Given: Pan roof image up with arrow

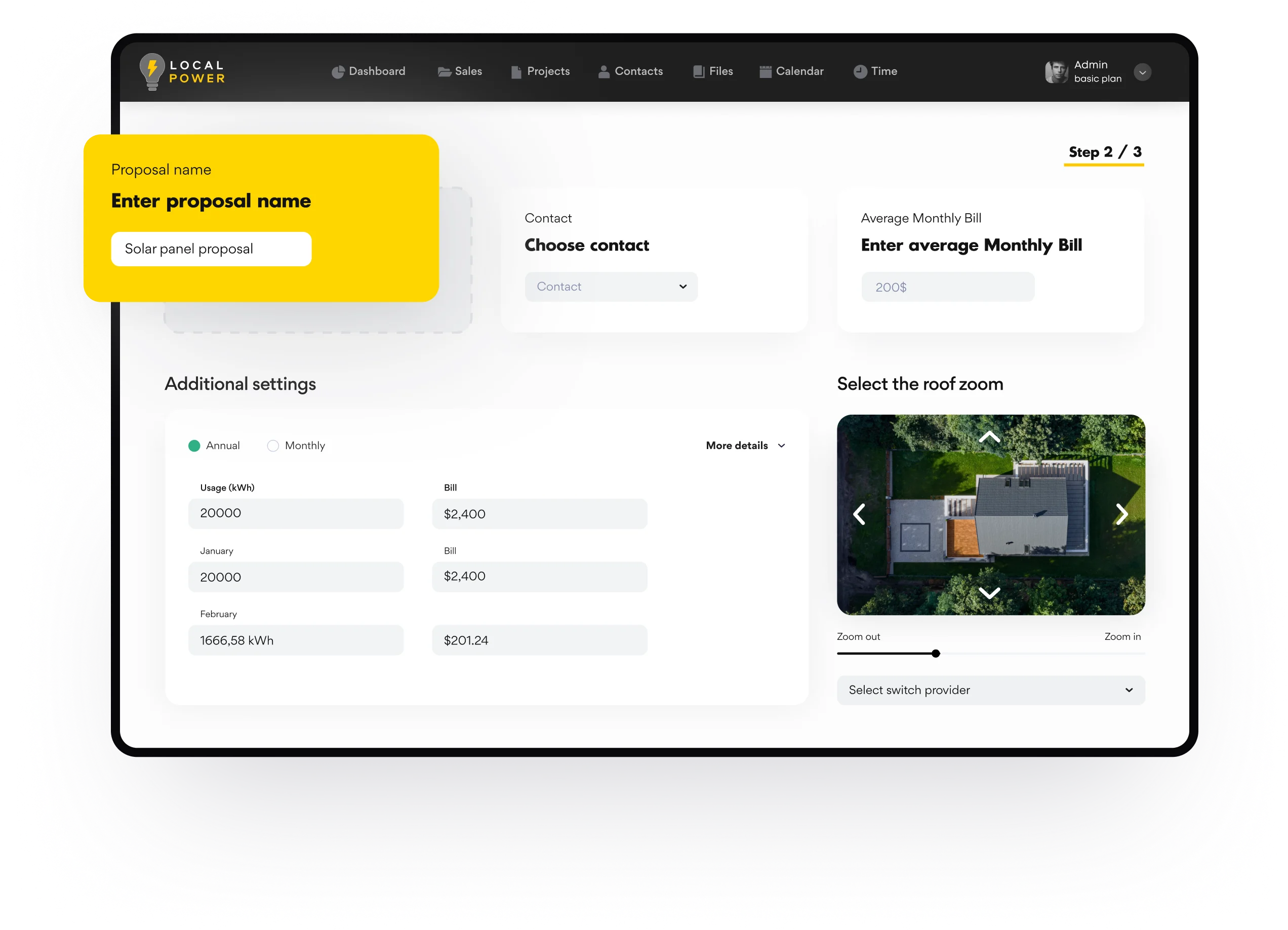Looking at the screenshot, I should point(989,437).
